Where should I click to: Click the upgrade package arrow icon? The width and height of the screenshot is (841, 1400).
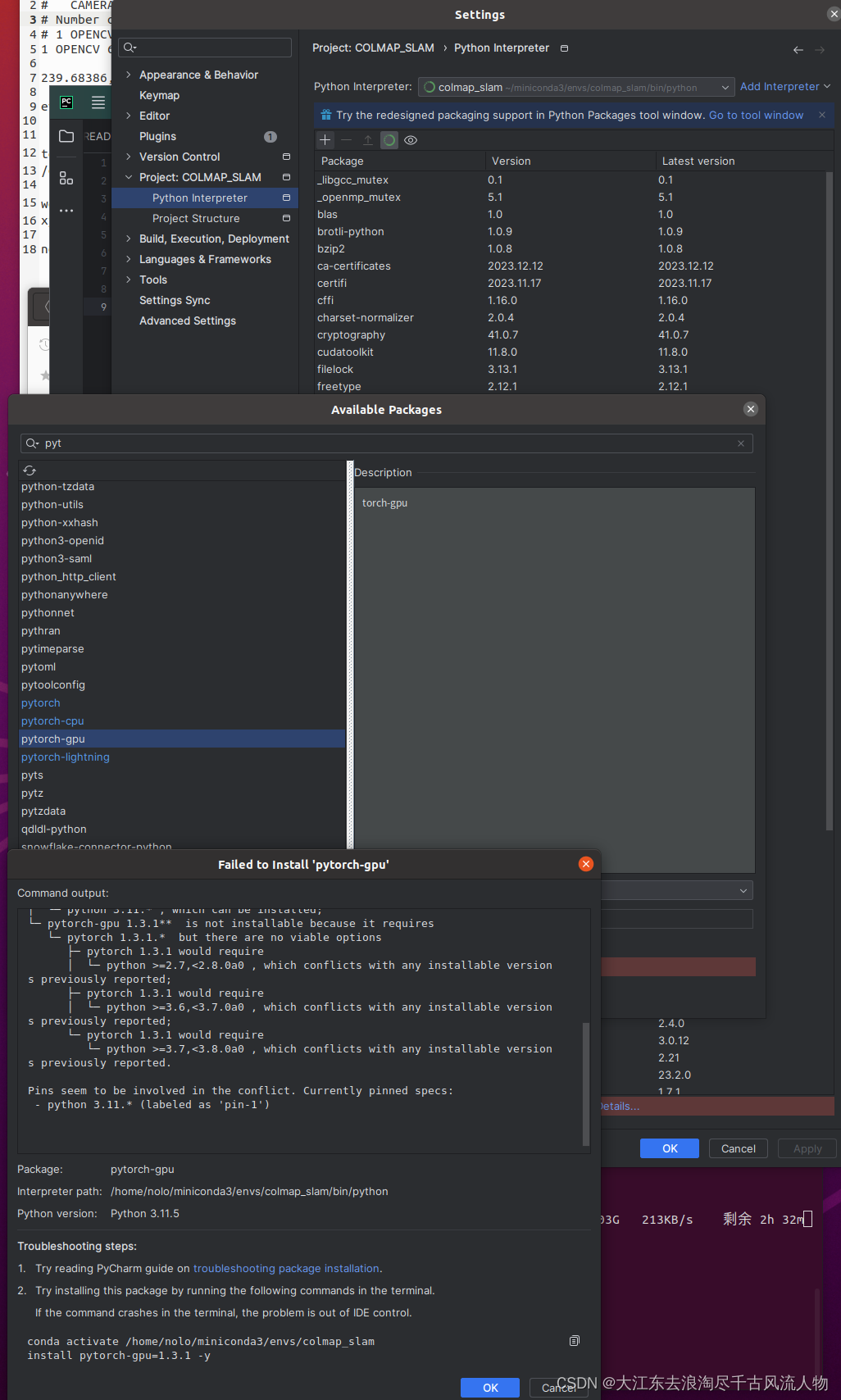click(x=368, y=140)
